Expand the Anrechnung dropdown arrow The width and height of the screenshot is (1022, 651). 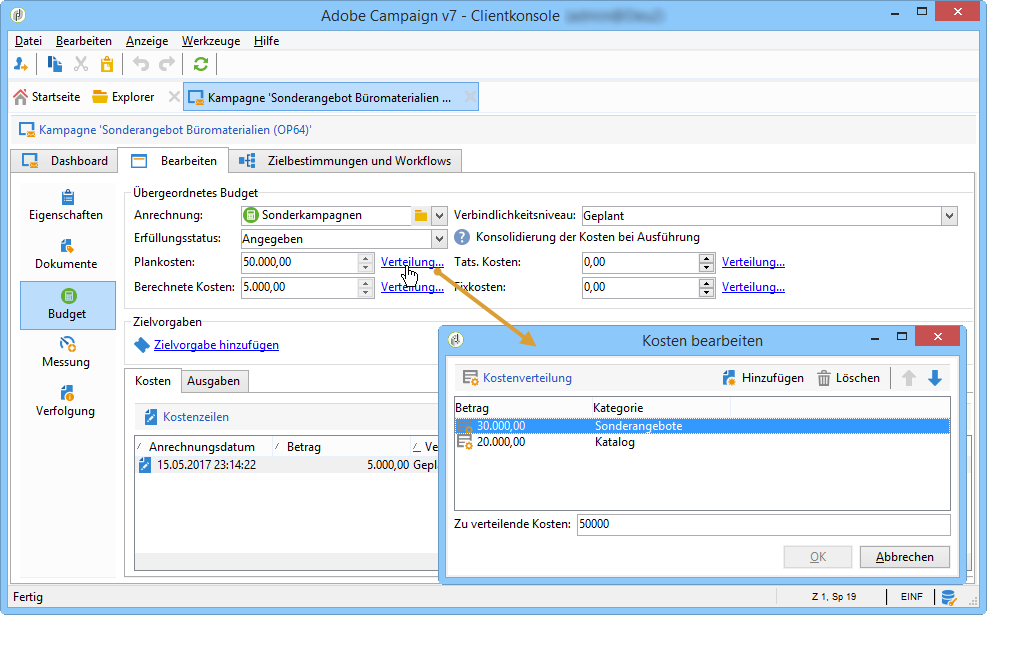(x=439, y=216)
